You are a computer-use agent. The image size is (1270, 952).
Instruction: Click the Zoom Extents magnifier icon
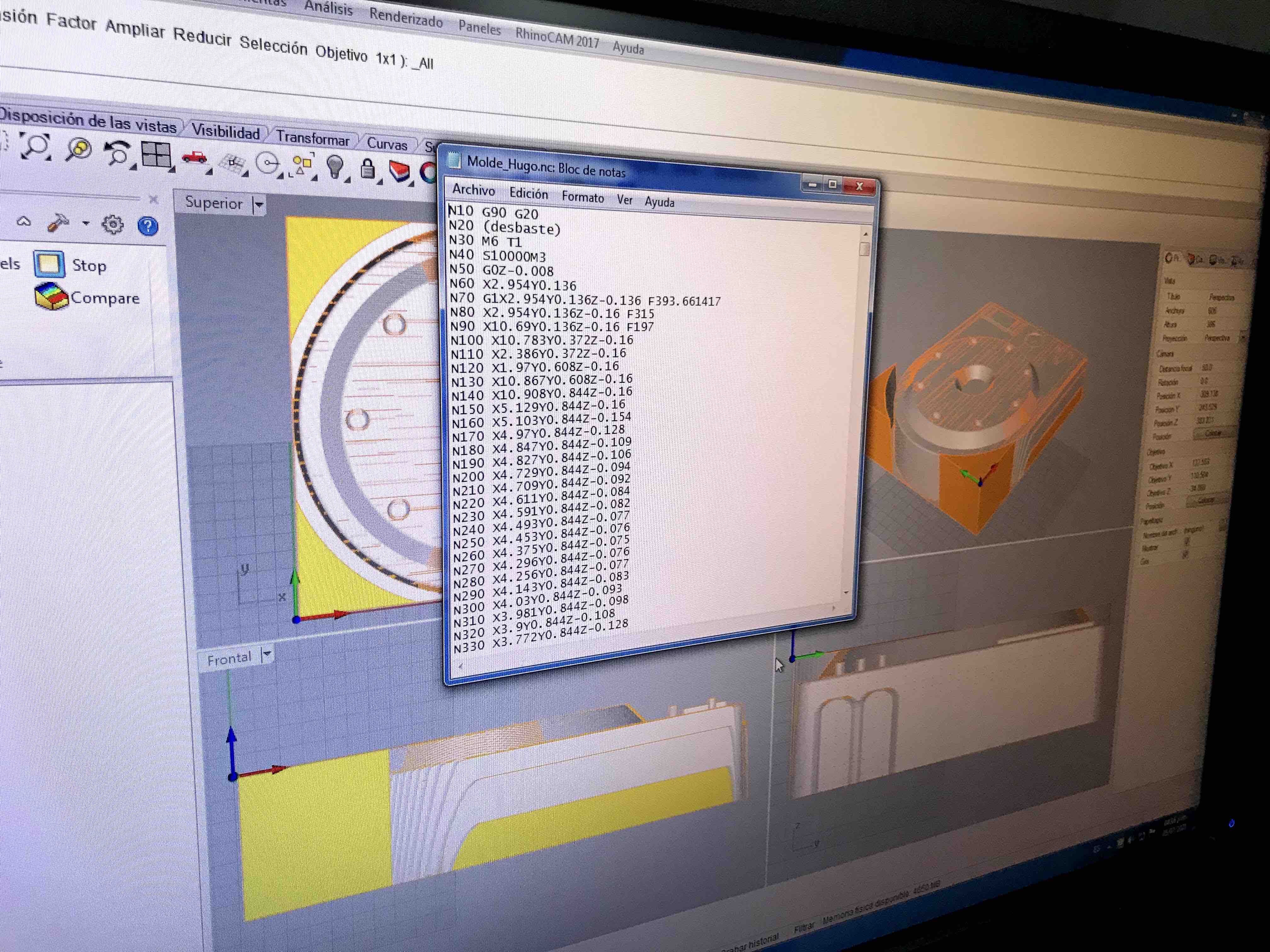pos(36,146)
